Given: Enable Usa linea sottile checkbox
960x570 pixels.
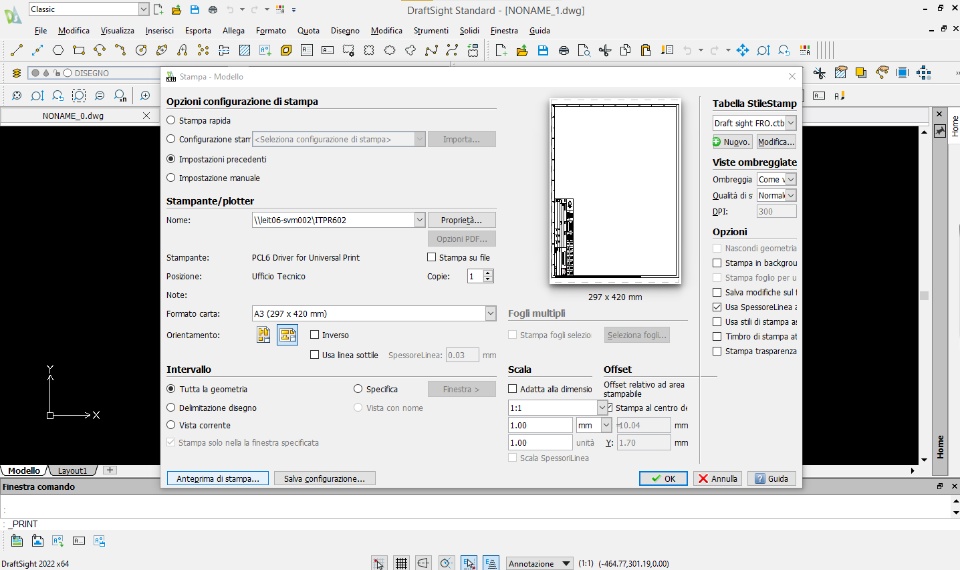Looking at the screenshot, I should pyautogui.click(x=315, y=354).
